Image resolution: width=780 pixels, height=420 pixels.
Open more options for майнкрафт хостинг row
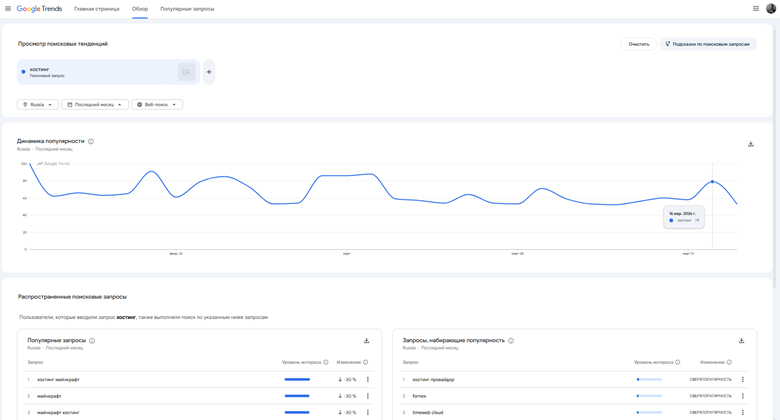368,413
